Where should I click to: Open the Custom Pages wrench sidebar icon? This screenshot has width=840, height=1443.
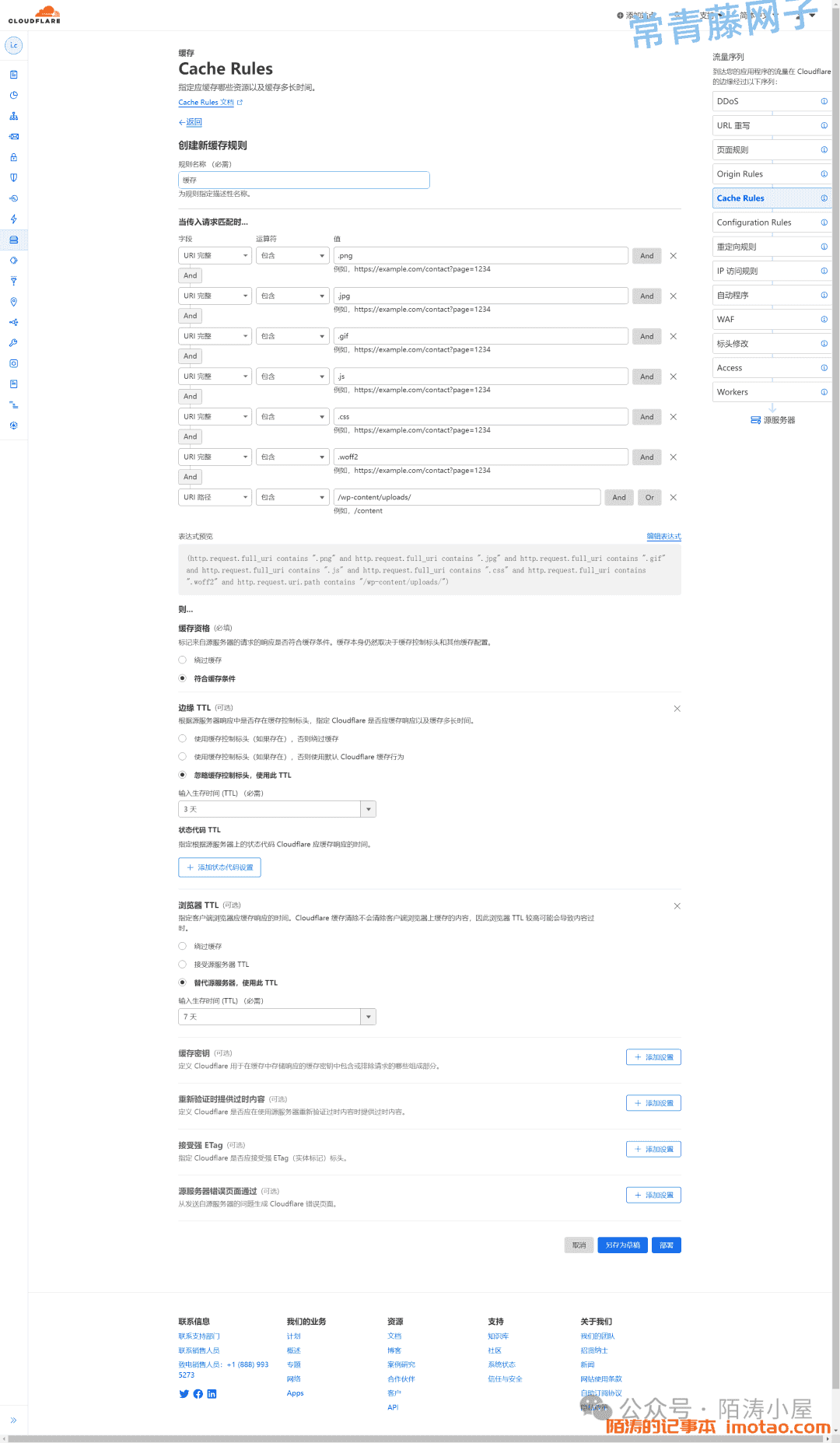[13, 343]
